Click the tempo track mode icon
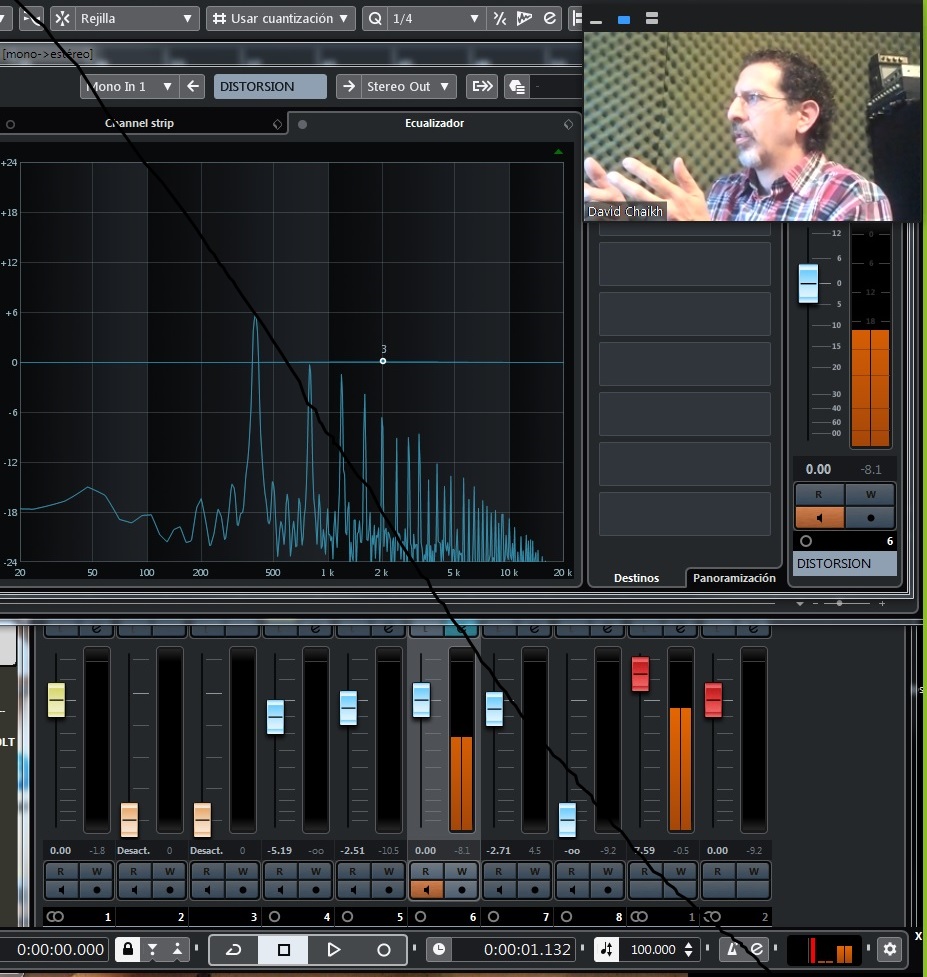The image size is (927, 977). click(x=606, y=949)
